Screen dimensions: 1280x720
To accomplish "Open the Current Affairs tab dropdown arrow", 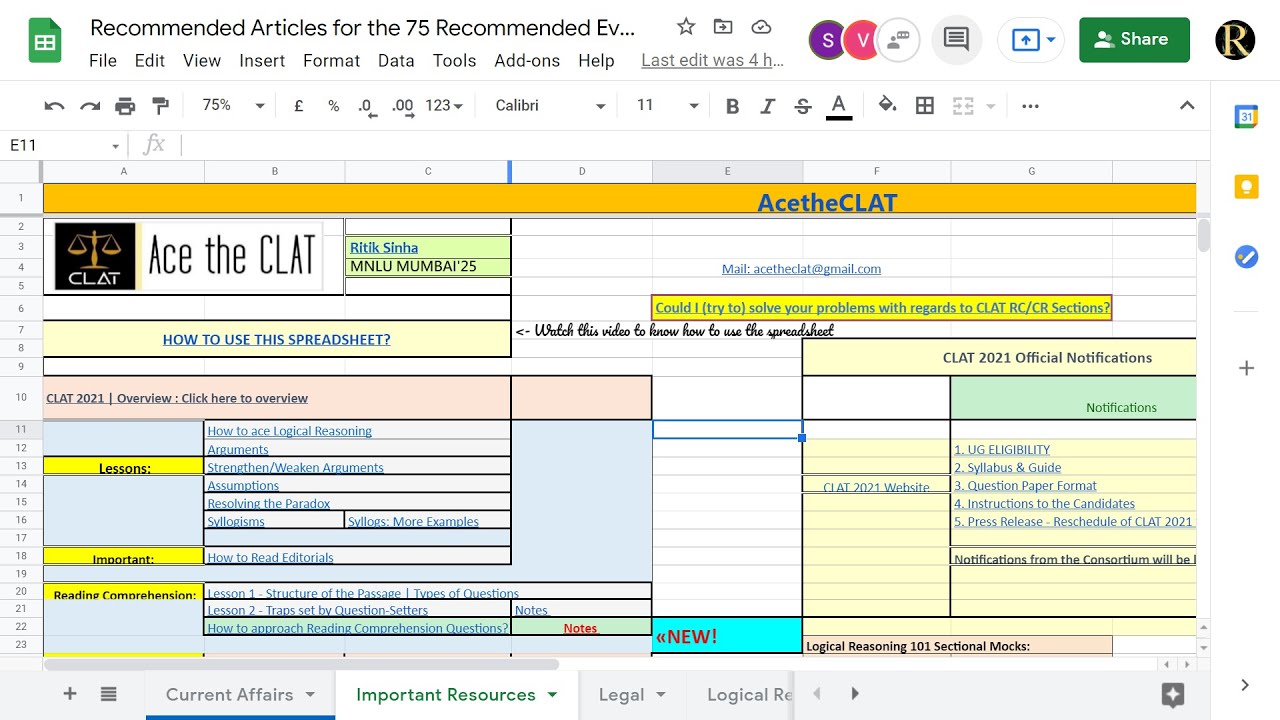I will (310, 694).
